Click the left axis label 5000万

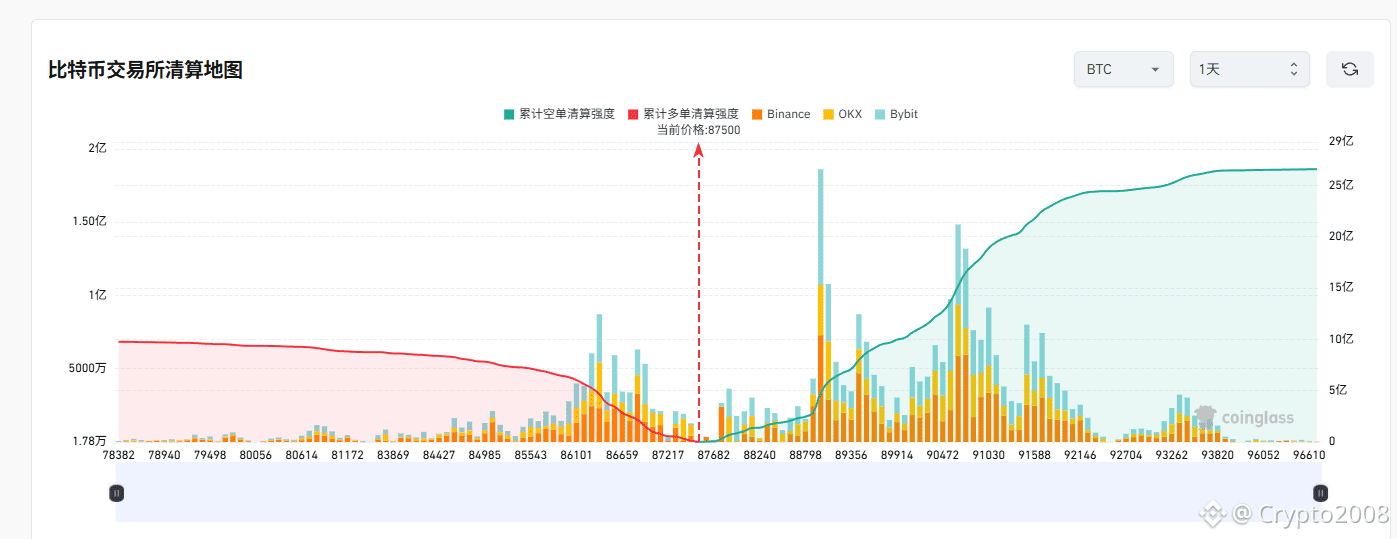(88, 368)
